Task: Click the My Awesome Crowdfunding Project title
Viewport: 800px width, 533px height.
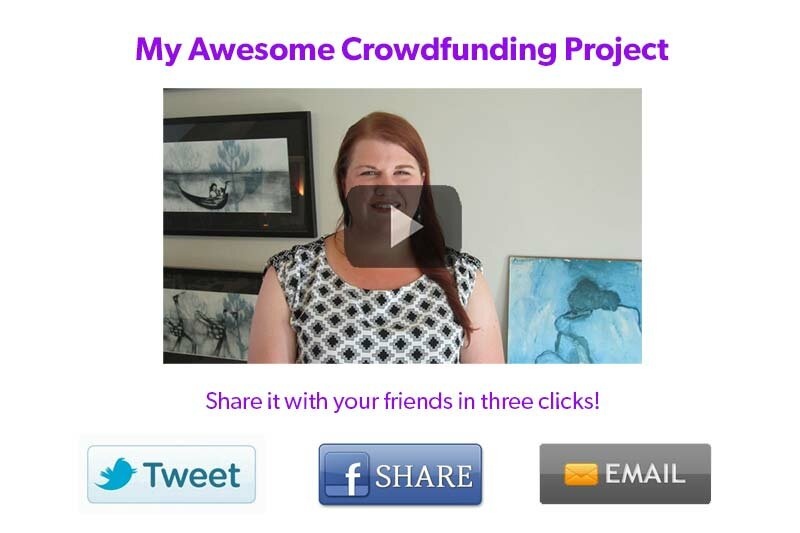Action: (402, 49)
